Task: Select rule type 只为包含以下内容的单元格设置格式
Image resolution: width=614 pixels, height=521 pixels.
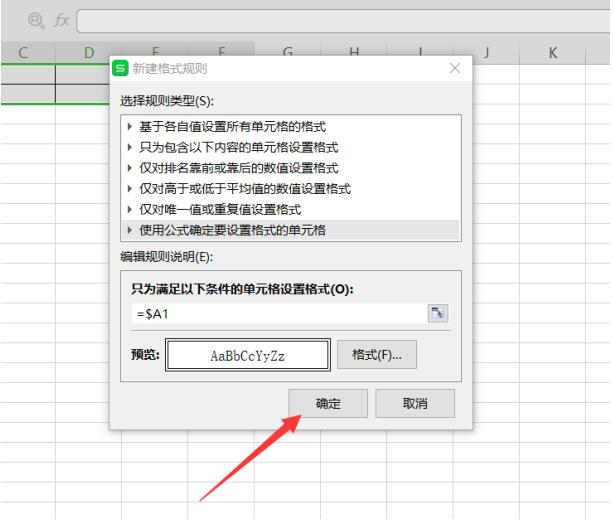Action: (291, 147)
